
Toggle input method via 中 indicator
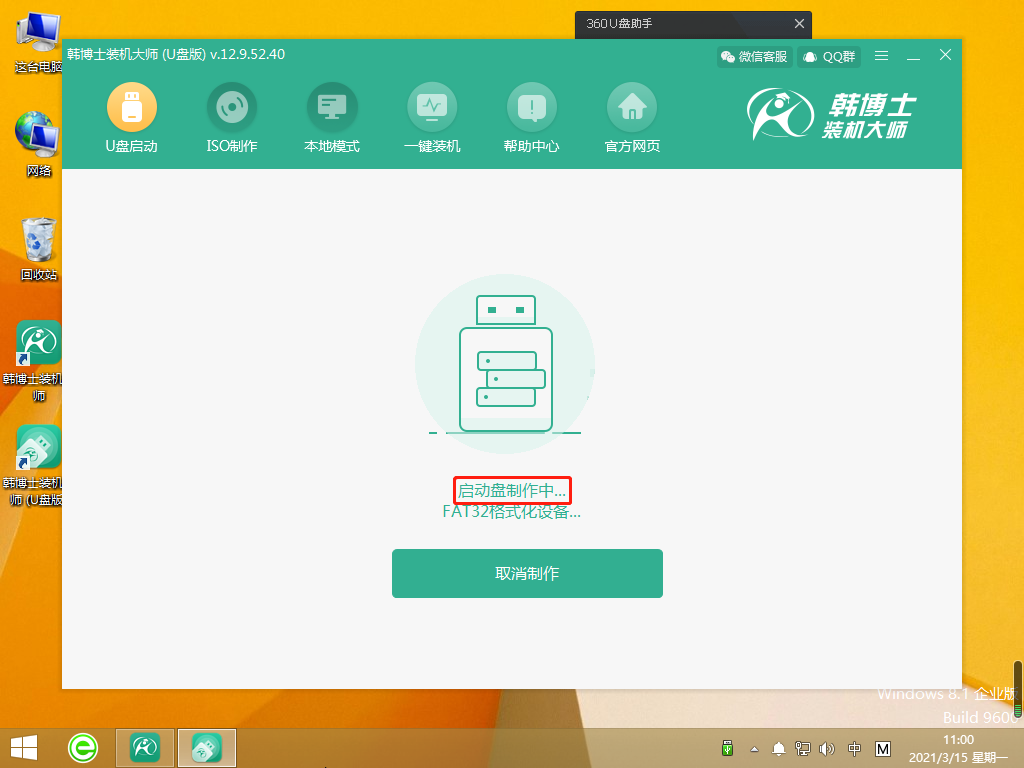point(855,747)
